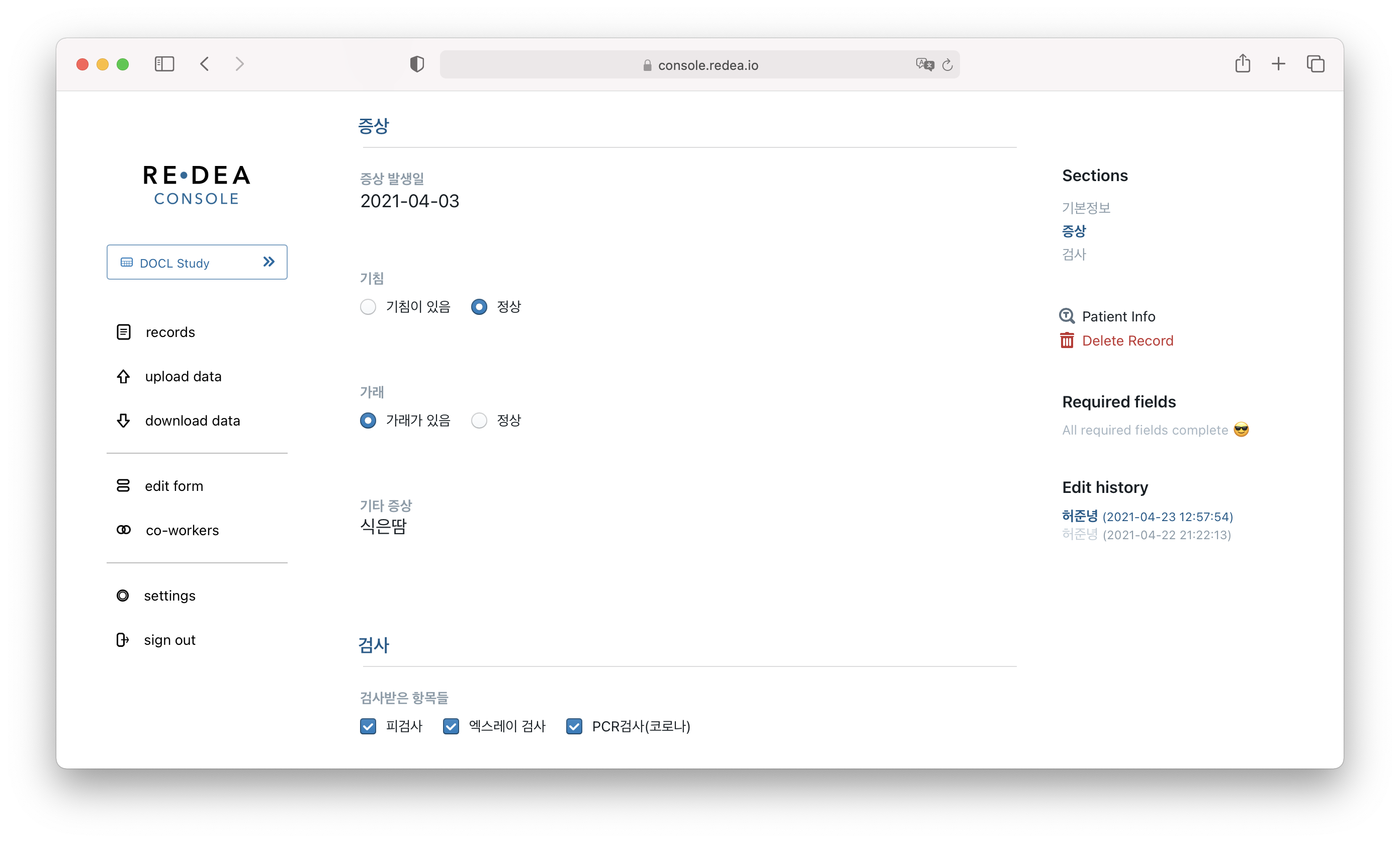Viewport: 1400px width, 843px height.
Task: Click the edit form icon
Action: point(123,486)
